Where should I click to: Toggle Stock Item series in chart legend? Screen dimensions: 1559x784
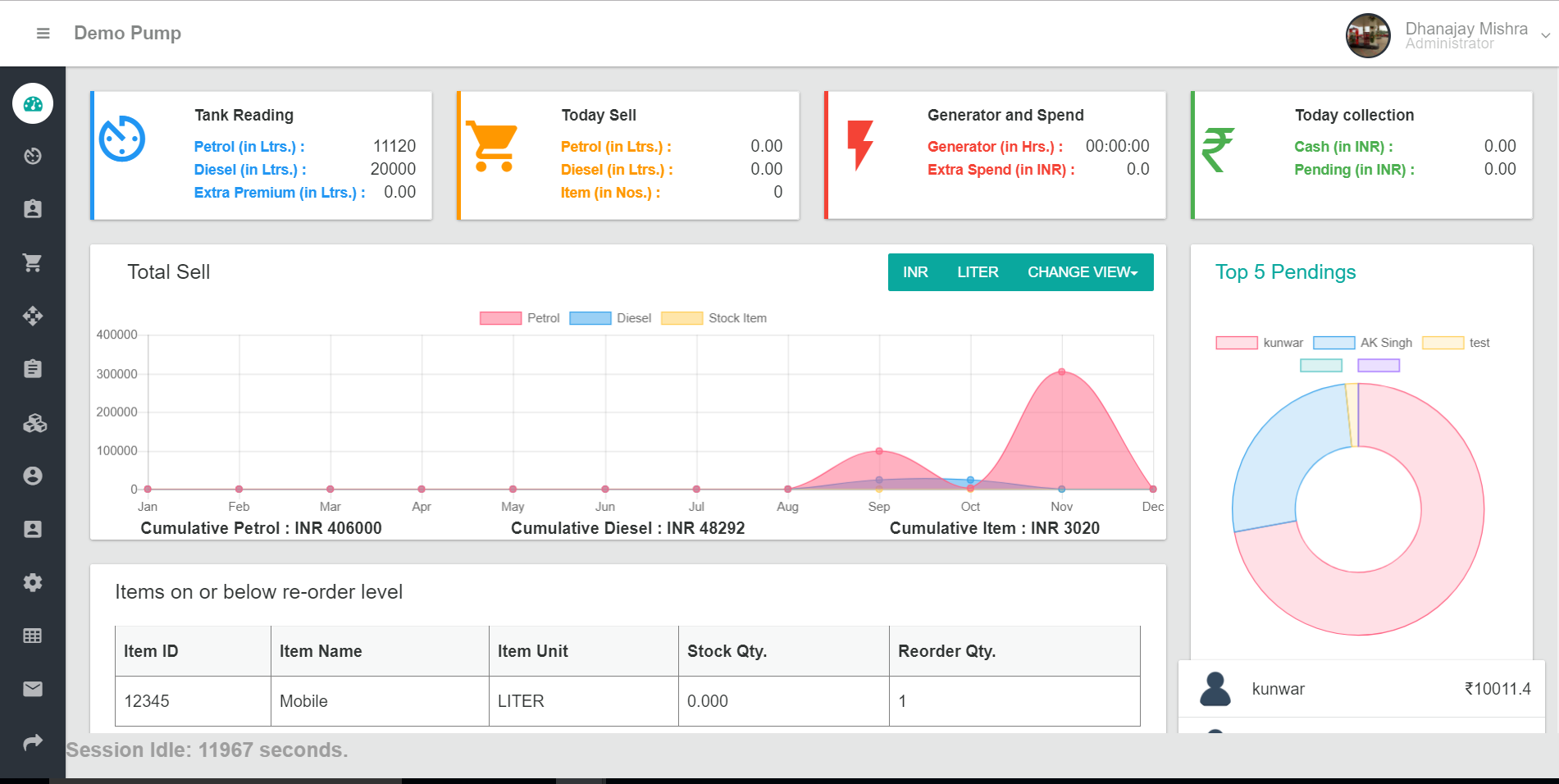point(713,318)
